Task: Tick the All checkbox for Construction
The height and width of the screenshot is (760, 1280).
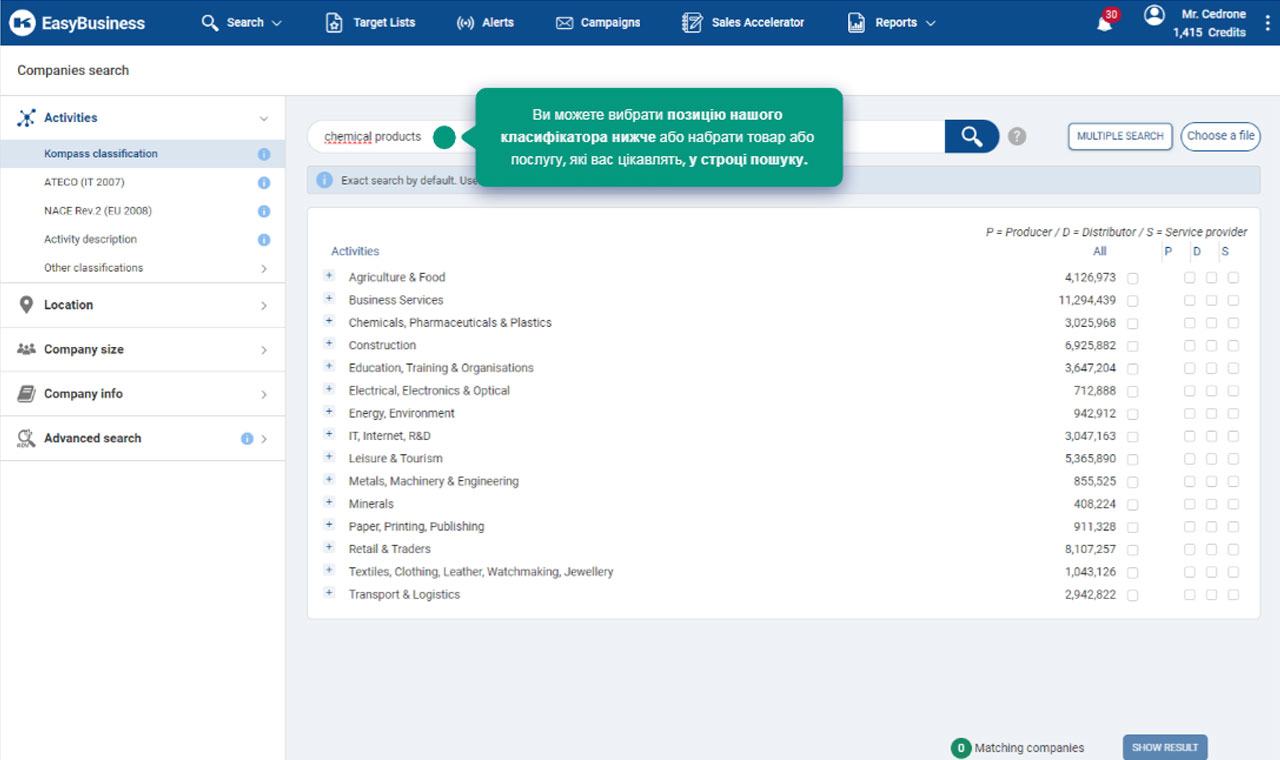Action: [x=1132, y=346]
